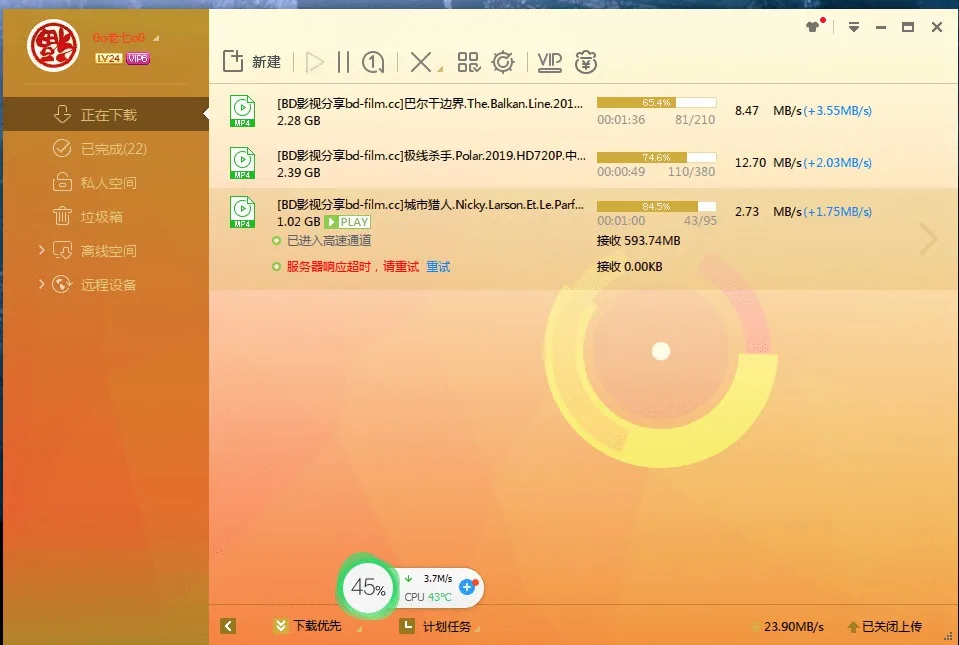Toggle 已关闭上传 to enable uploading

(887, 626)
